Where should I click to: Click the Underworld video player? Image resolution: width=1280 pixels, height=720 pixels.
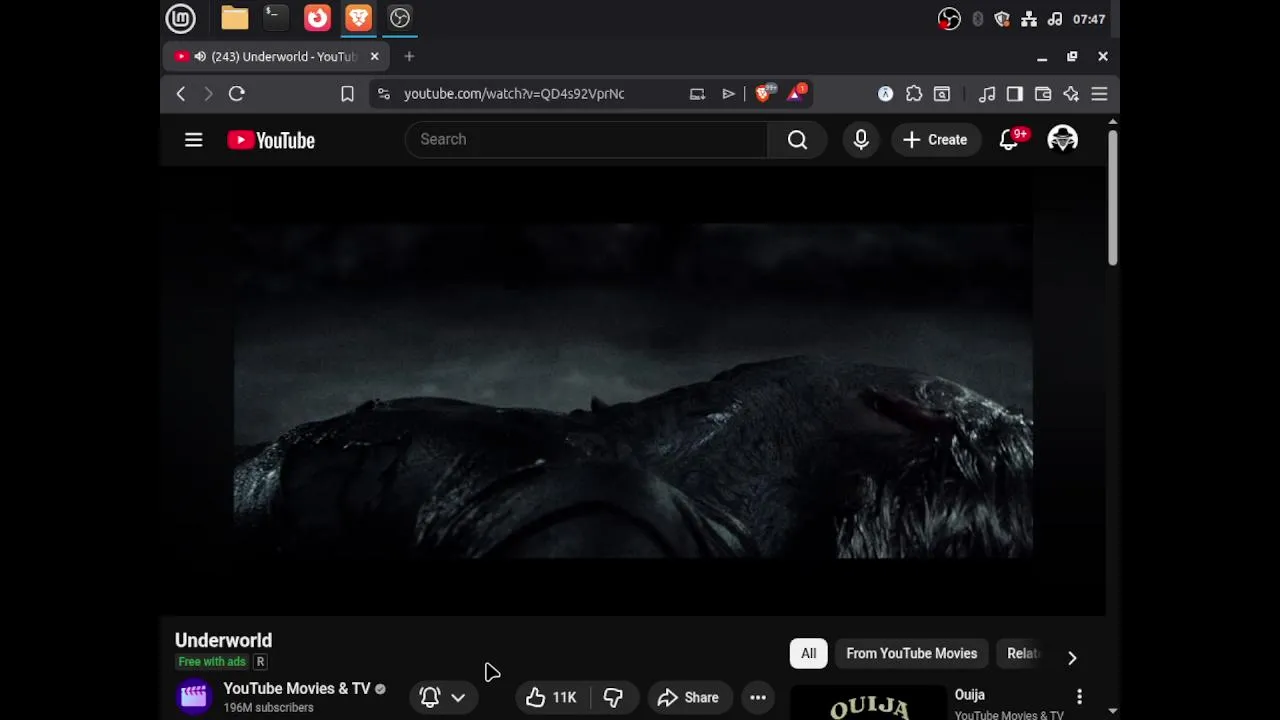[x=632, y=390]
